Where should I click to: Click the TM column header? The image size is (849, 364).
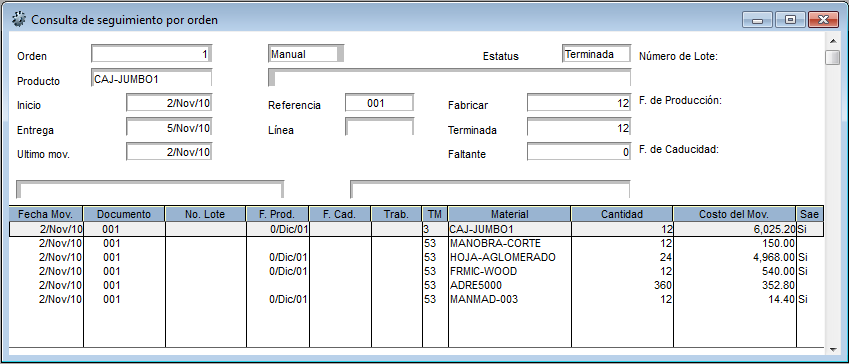(x=435, y=214)
